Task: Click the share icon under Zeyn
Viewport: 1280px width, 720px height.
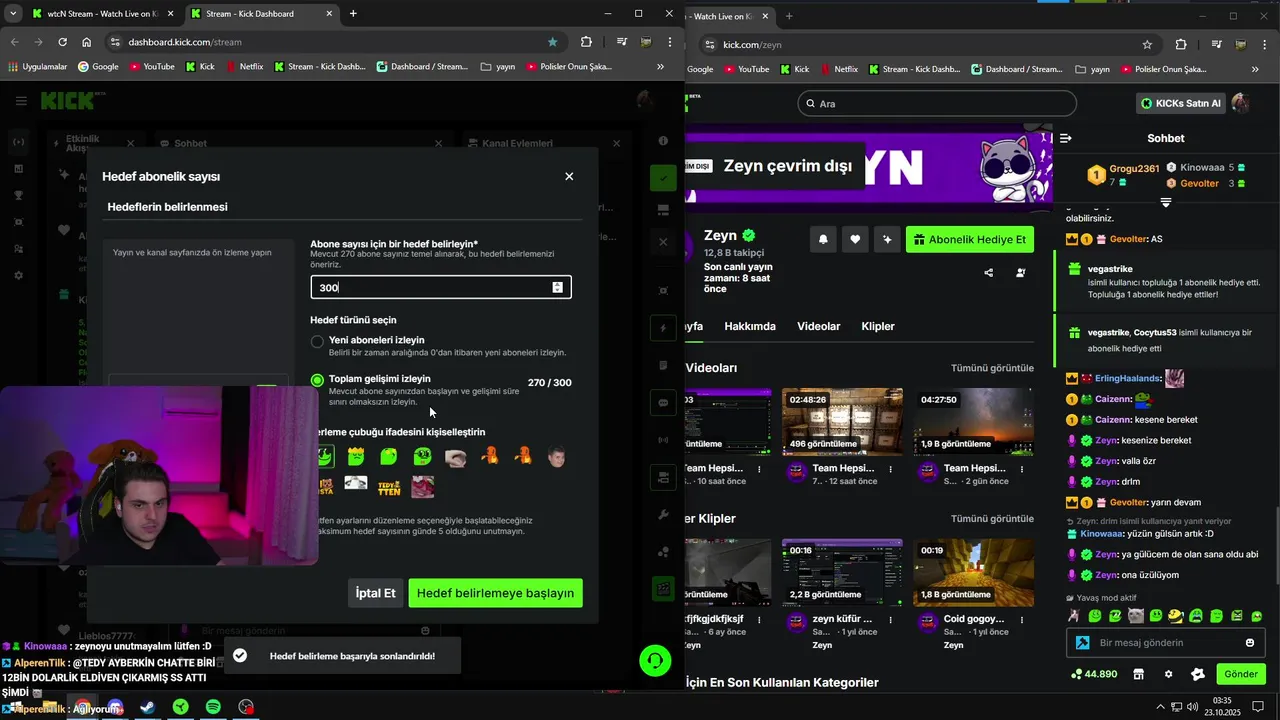Action: click(989, 272)
